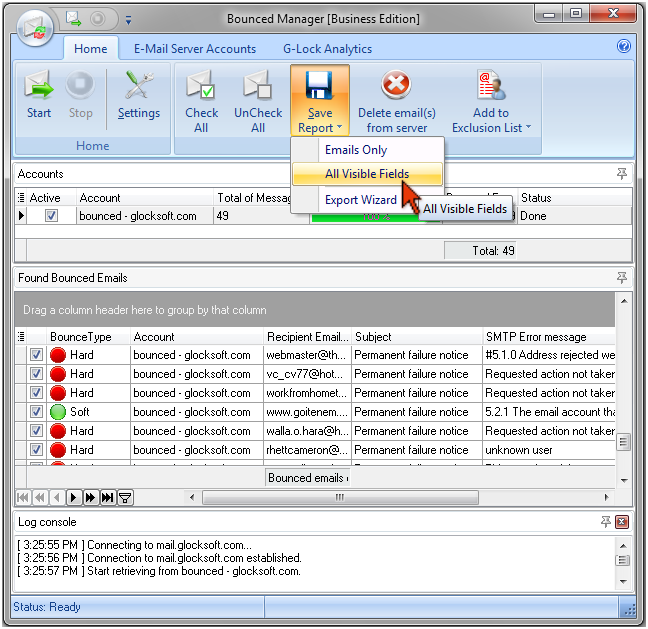The height and width of the screenshot is (629, 648).
Task: Go to prior page navigator button
Action: [x=40, y=497]
